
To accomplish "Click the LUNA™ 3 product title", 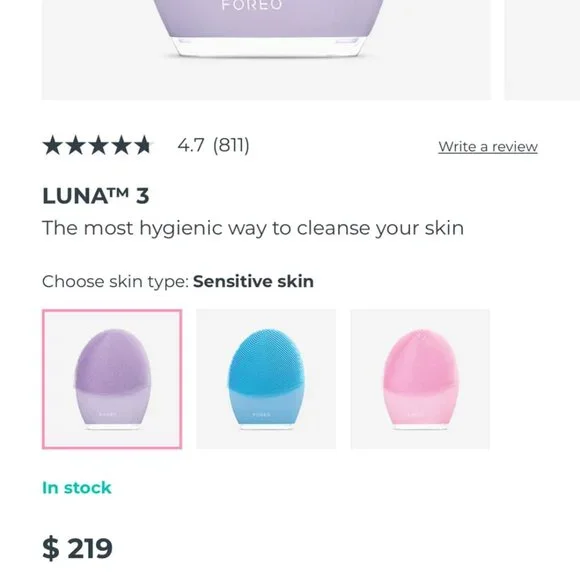I will pyautogui.click(x=96, y=196).
